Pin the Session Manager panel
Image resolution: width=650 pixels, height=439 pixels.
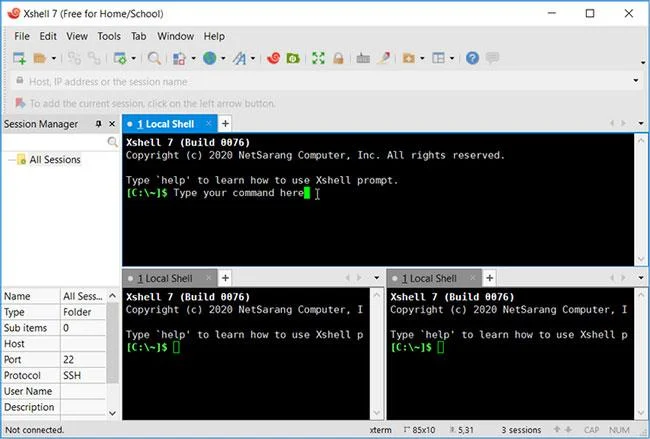(98, 124)
